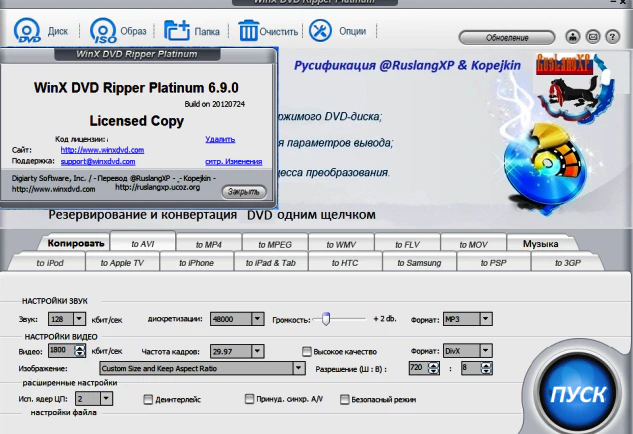Expand the дискретизации 48000 dropdown
This screenshot has width=633, height=434.
(257, 319)
